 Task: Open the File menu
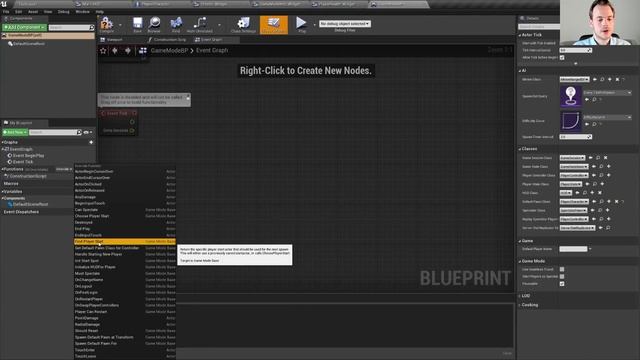pos(6,11)
